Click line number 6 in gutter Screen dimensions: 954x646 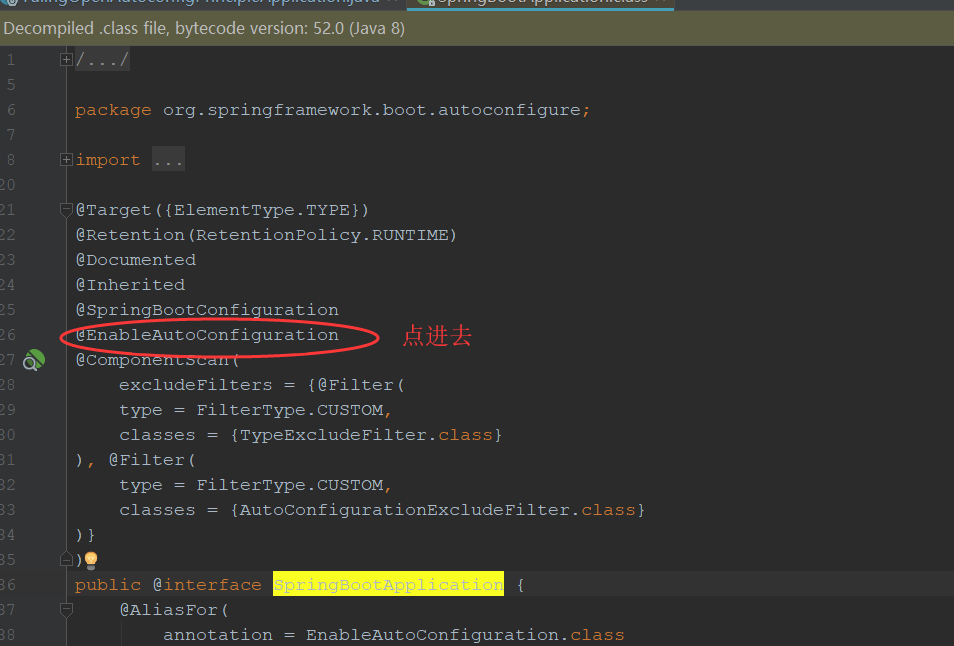(11, 110)
